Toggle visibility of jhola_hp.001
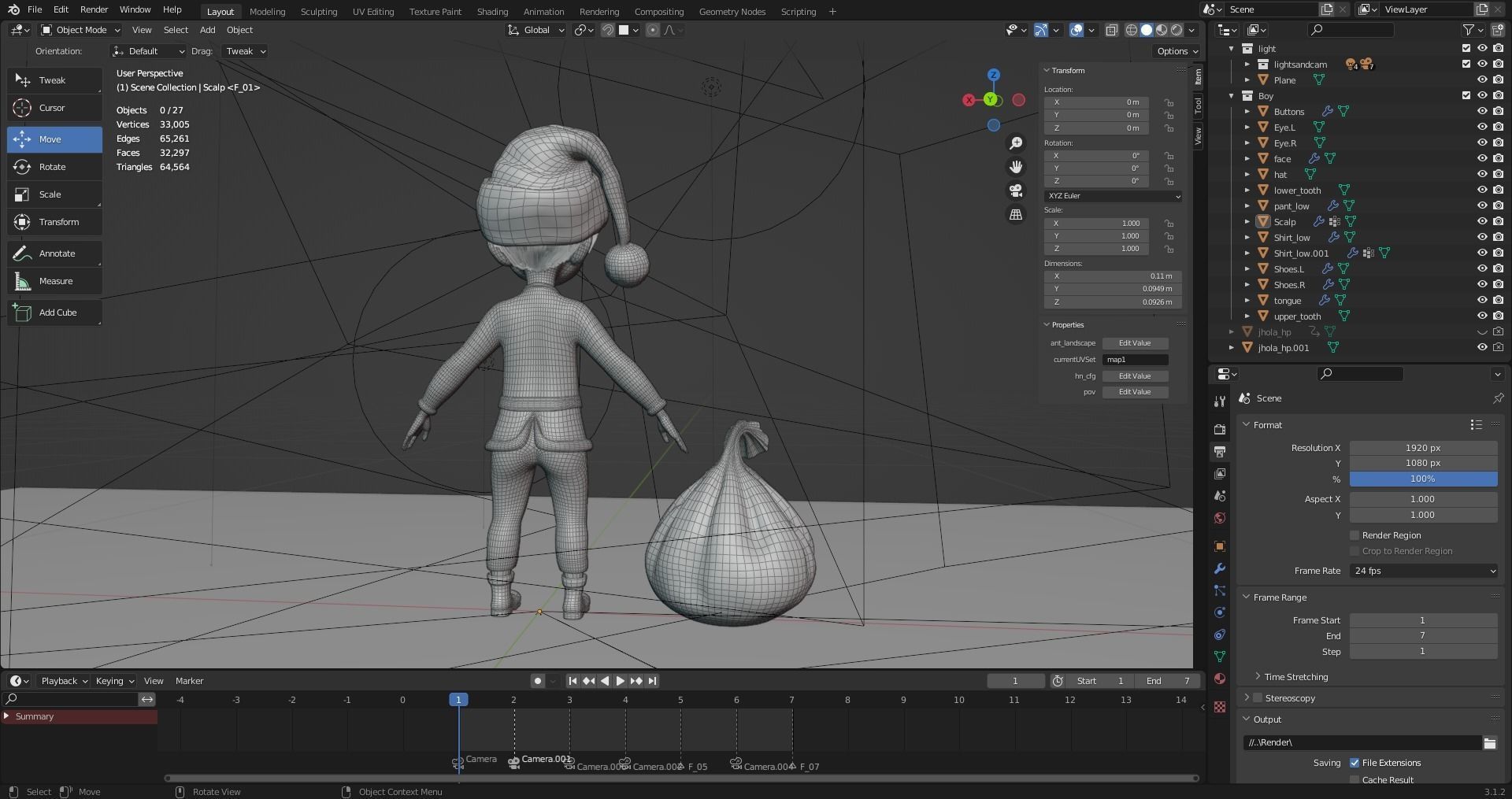The image size is (1512, 799). (1482, 347)
